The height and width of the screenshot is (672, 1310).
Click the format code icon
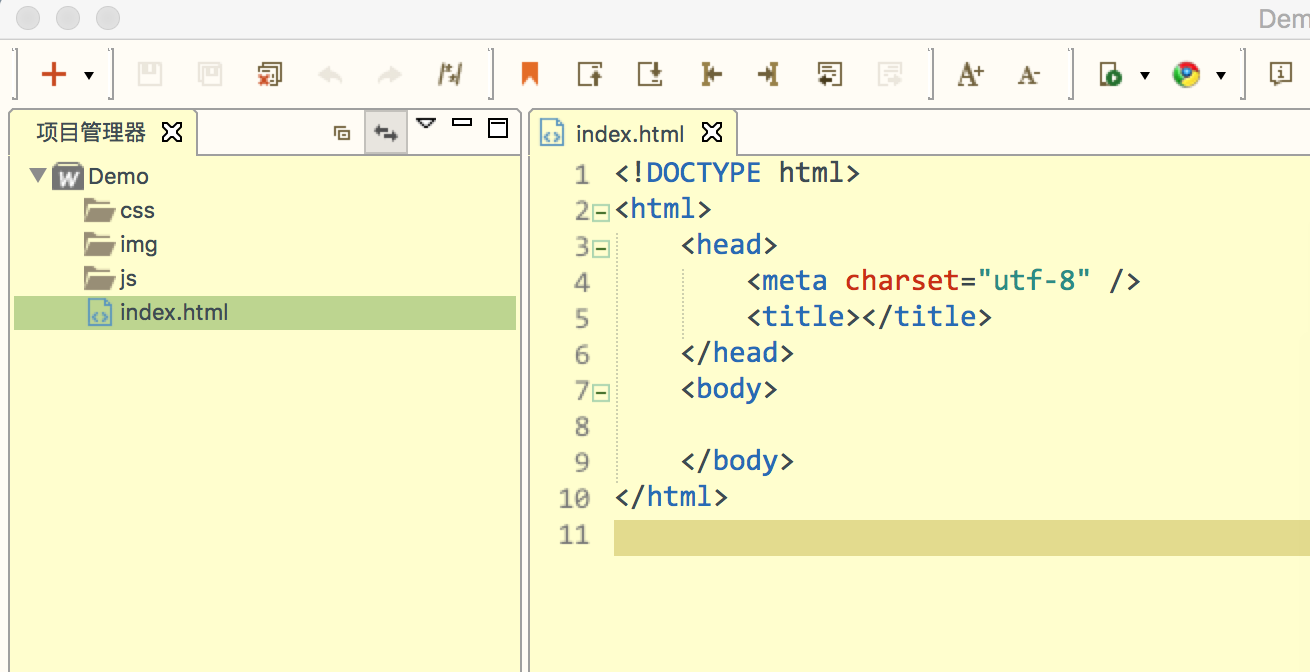click(x=449, y=74)
